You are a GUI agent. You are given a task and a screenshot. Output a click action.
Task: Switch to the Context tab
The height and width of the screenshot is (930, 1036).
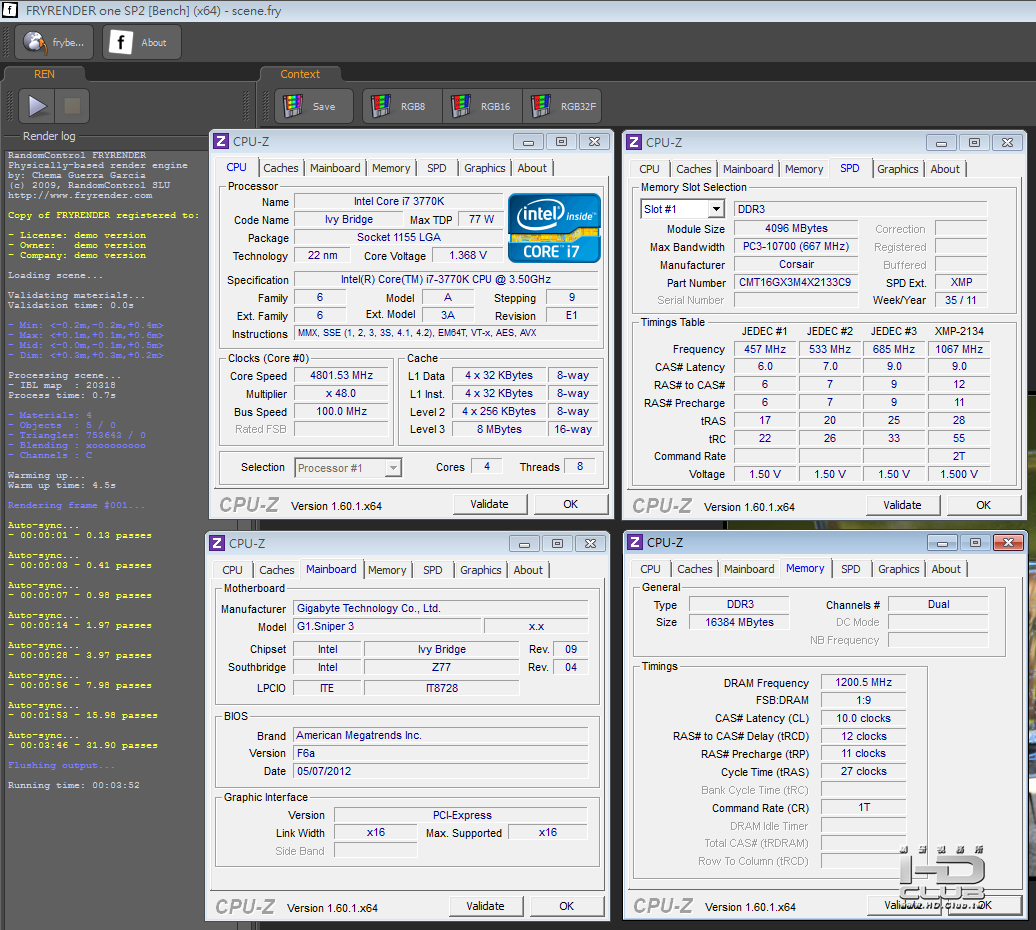click(x=300, y=74)
